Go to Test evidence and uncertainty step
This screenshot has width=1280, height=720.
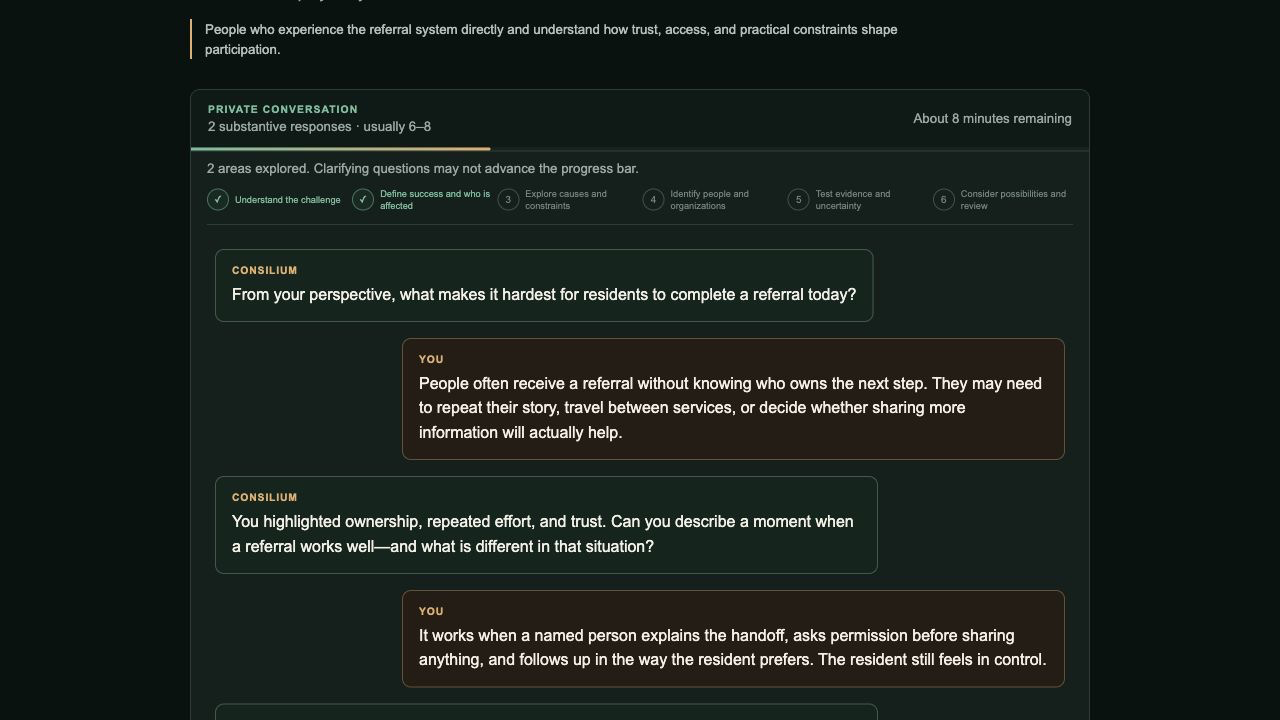click(852, 200)
